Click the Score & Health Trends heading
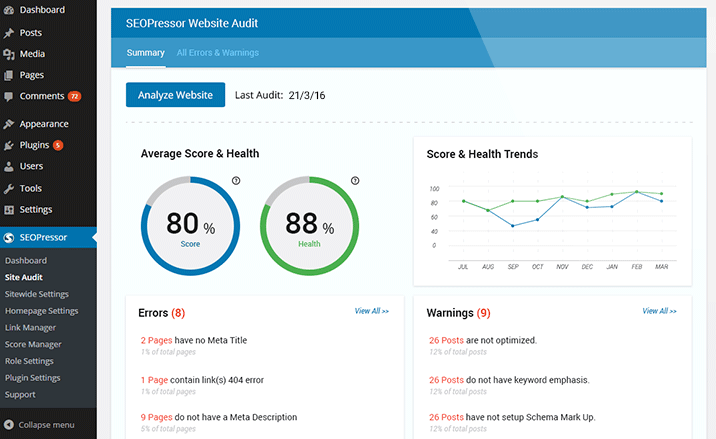This screenshot has height=439, width=716. [482, 154]
